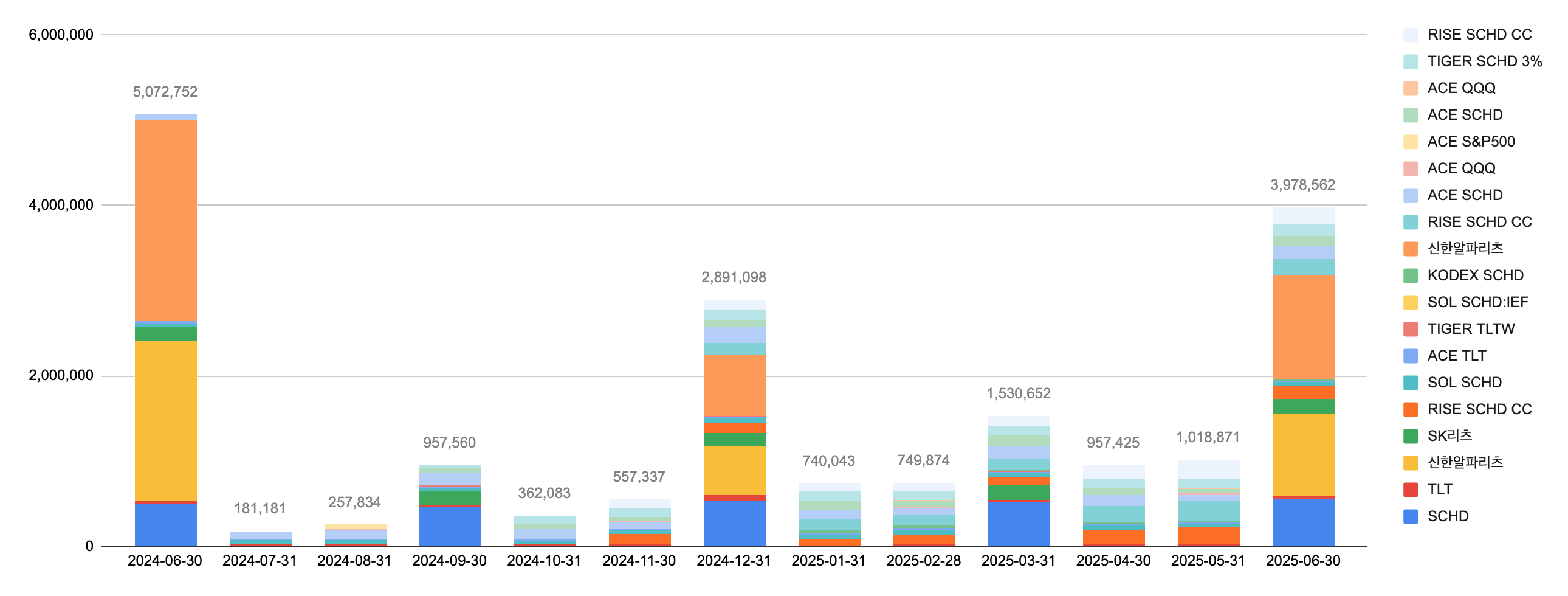This screenshot has height=596, width=1568.
Task: Select the 6,000,000 y-axis label
Action: pos(61,35)
